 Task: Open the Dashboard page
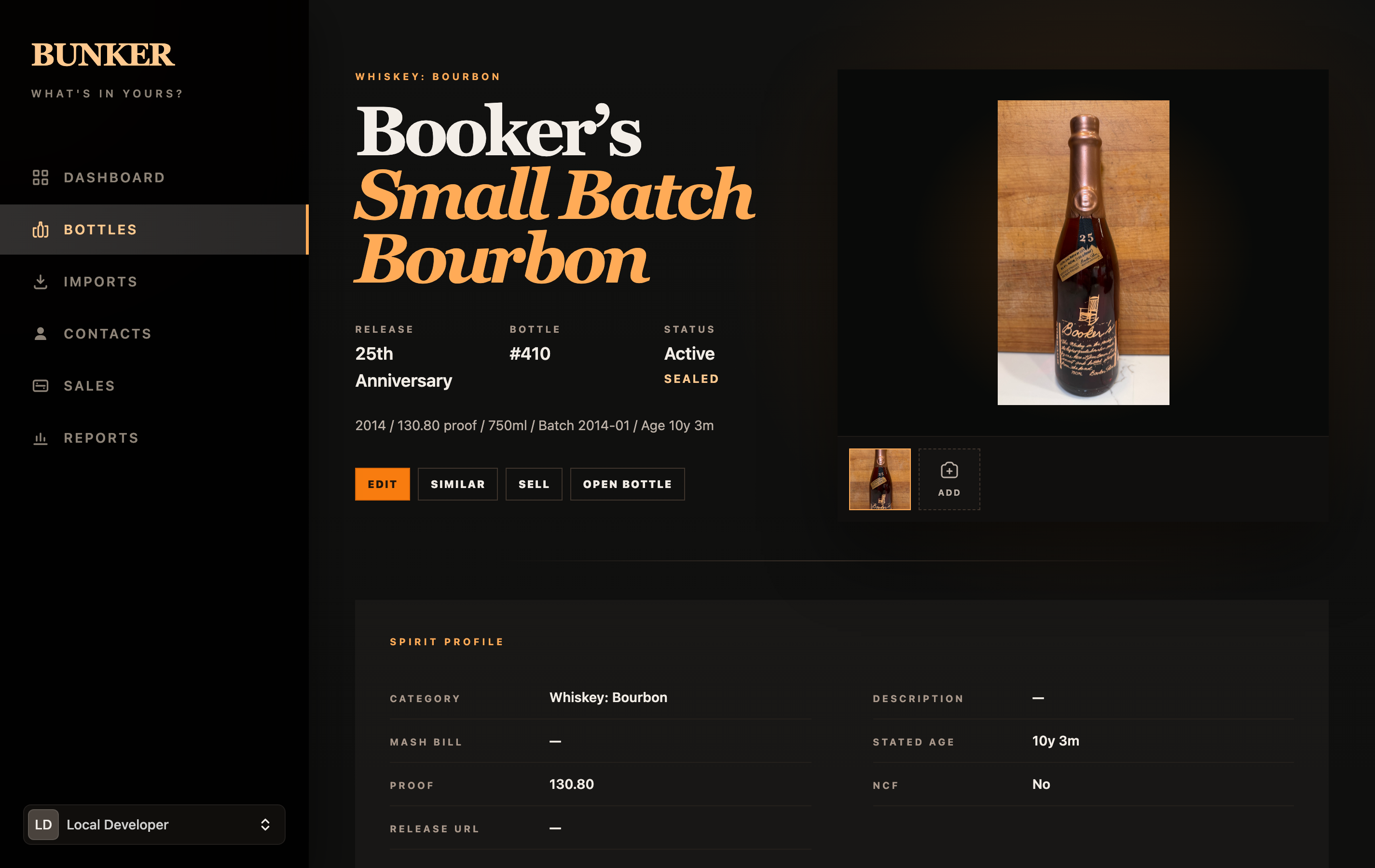(154, 177)
